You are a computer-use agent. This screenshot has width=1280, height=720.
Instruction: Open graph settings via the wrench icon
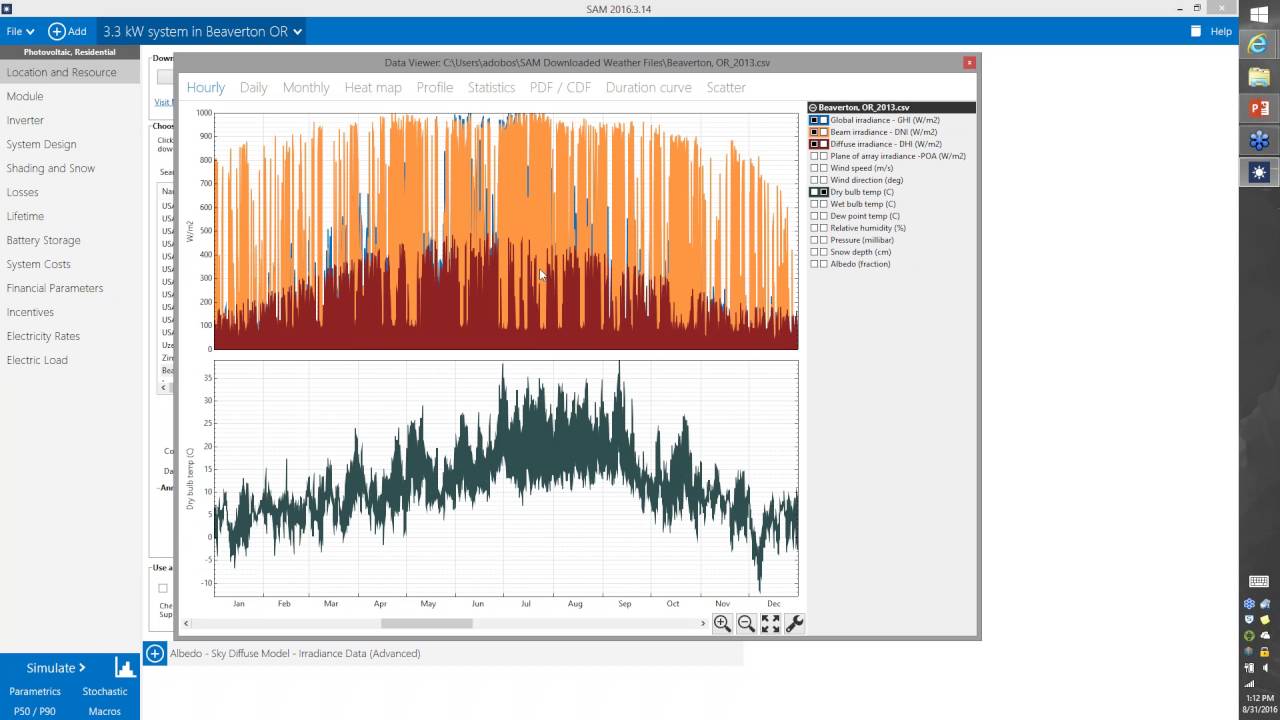(x=795, y=624)
